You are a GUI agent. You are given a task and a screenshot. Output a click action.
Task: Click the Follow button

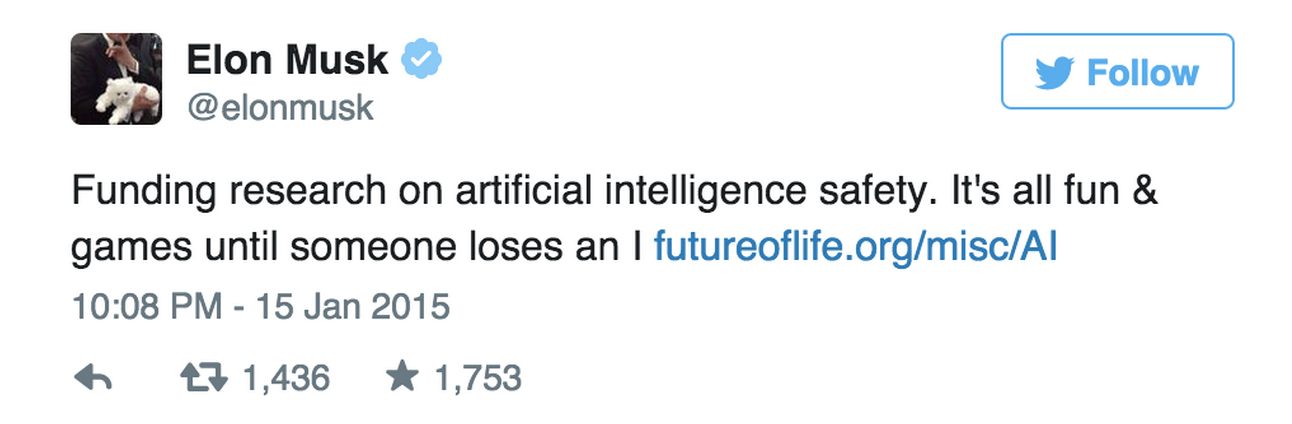pyautogui.click(x=1117, y=72)
